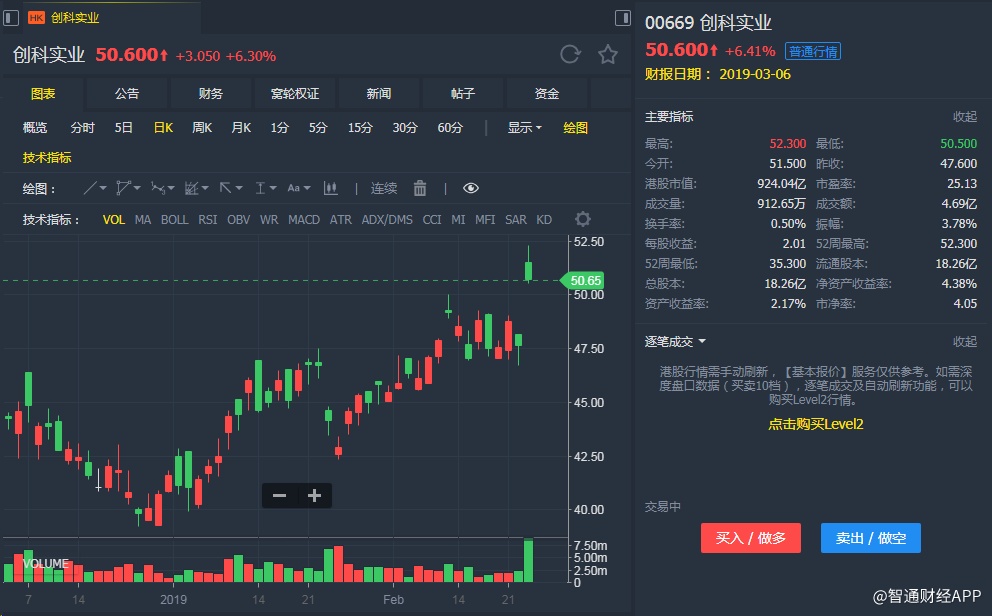This screenshot has height=616, width=992.
Task: Refresh the 创科实业 quote data
Action: (570, 54)
